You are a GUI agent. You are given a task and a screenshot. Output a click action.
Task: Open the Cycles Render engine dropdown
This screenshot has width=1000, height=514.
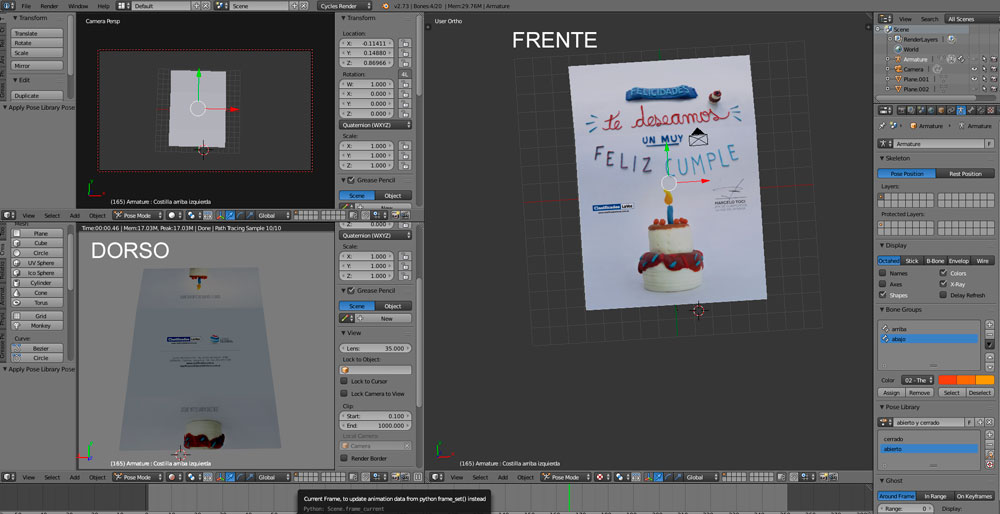pos(344,5)
